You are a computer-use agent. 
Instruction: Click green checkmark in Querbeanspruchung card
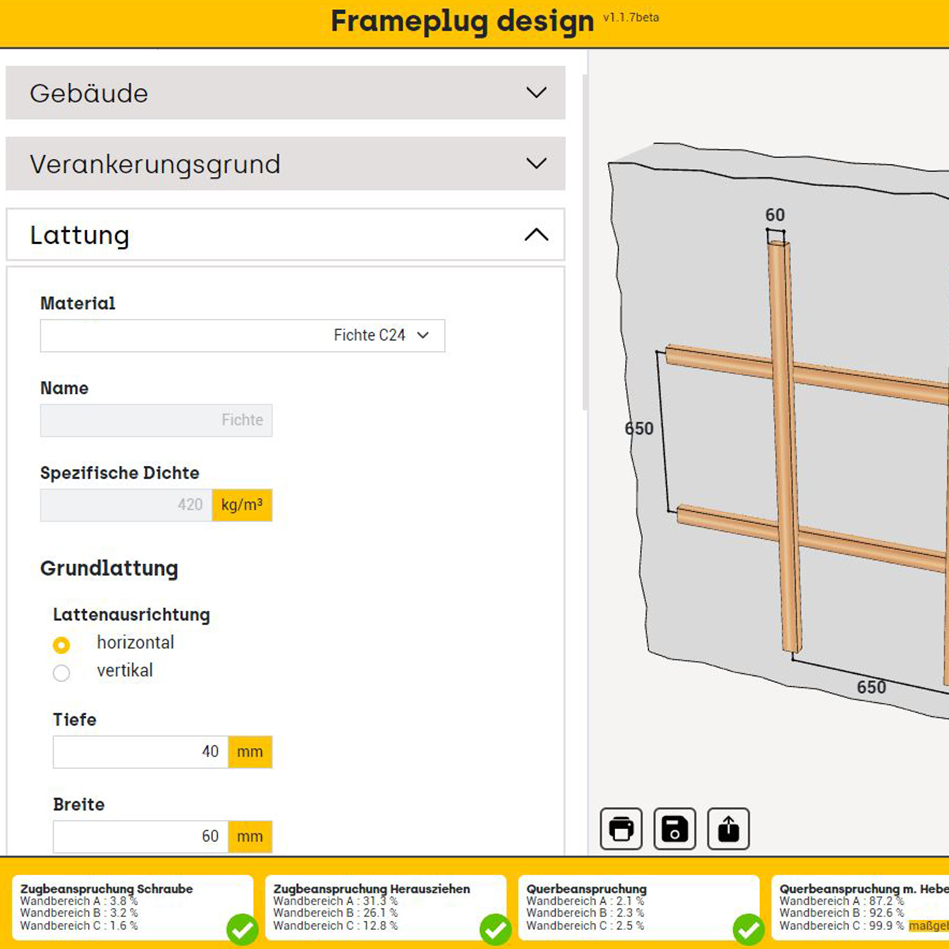tap(748, 929)
